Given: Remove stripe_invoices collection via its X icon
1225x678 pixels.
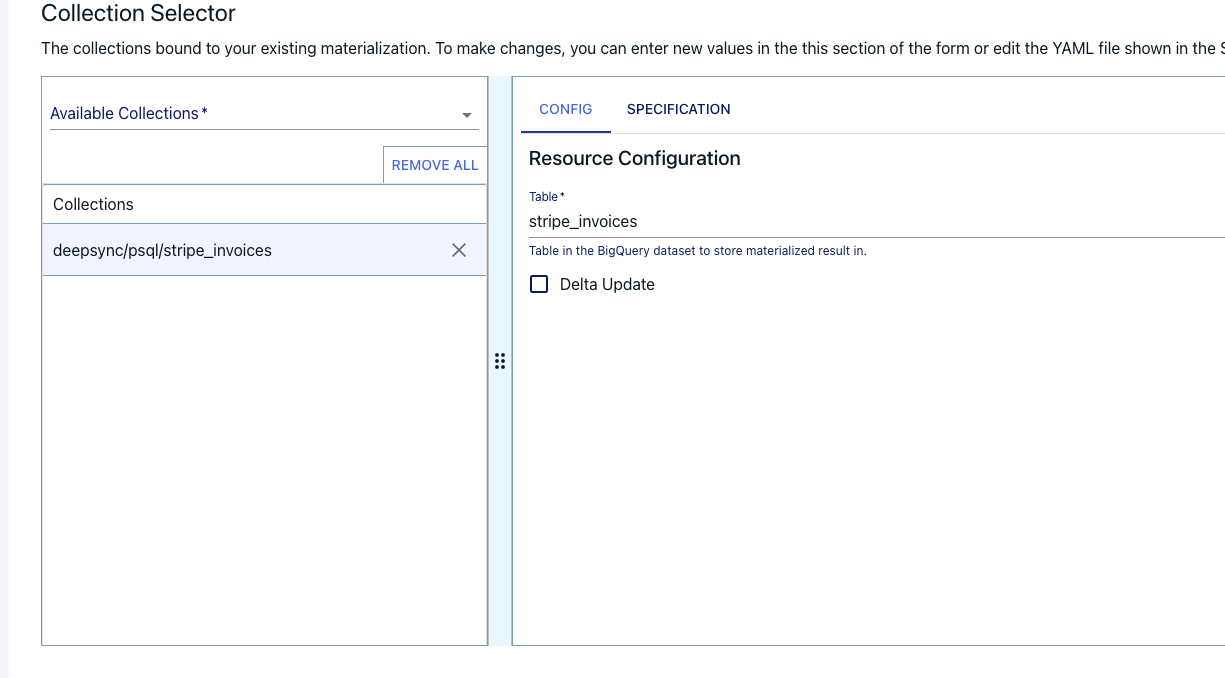Looking at the screenshot, I should pos(459,250).
